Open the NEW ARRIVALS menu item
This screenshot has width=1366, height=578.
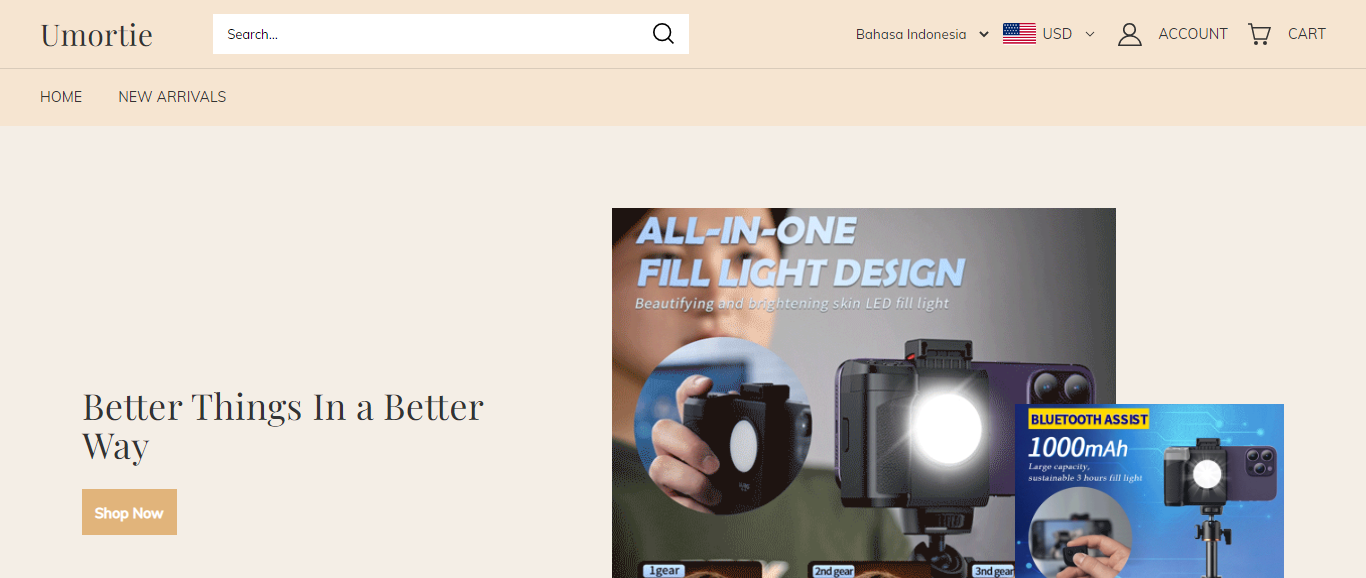[x=172, y=97]
